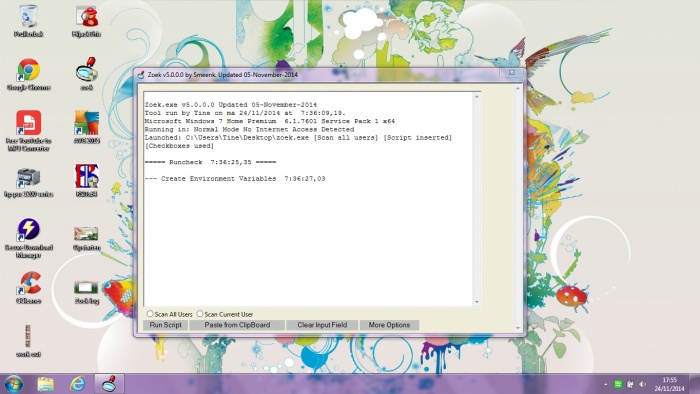700x394 pixels.
Task: Launch the CCleaner desktop shortcut
Action: [29, 288]
